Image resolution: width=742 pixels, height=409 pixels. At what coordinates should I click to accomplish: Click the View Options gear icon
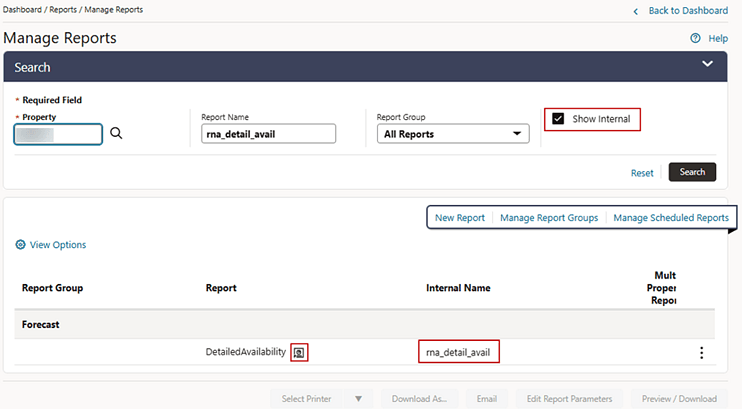[20, 245]
